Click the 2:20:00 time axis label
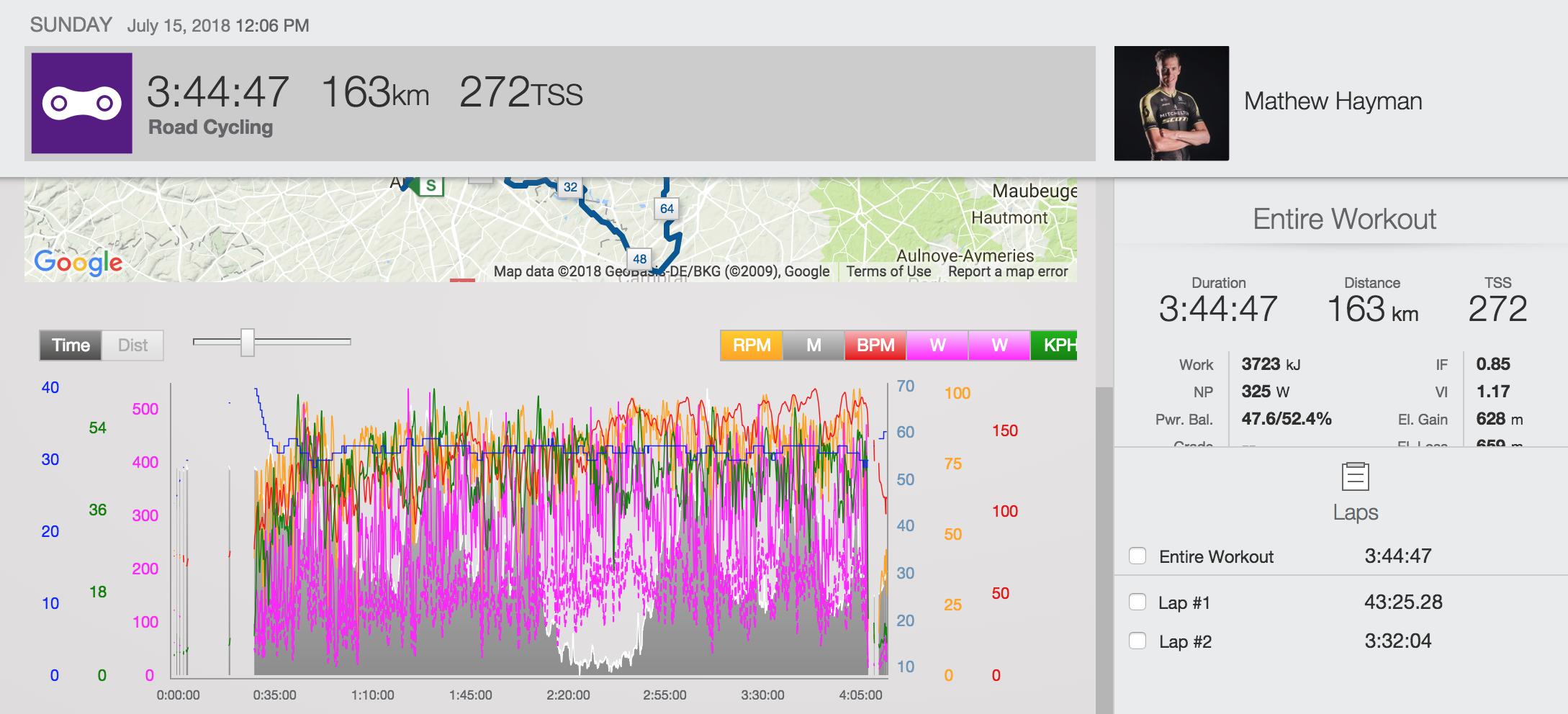This screenshot has height=714, width=1568. (x=568, y=695)
